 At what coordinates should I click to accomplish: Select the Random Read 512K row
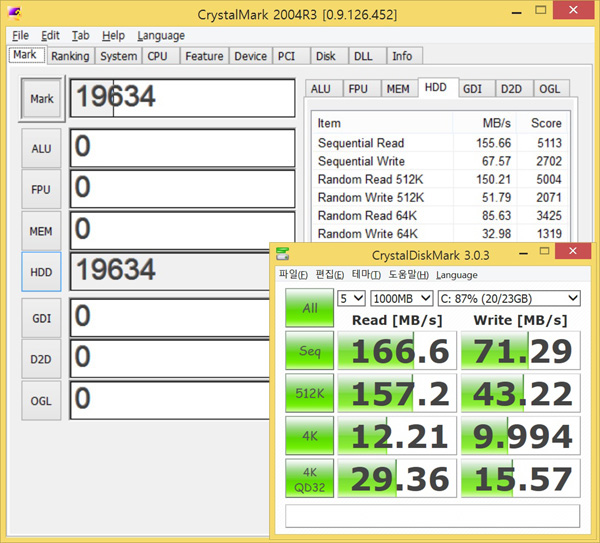440,179
